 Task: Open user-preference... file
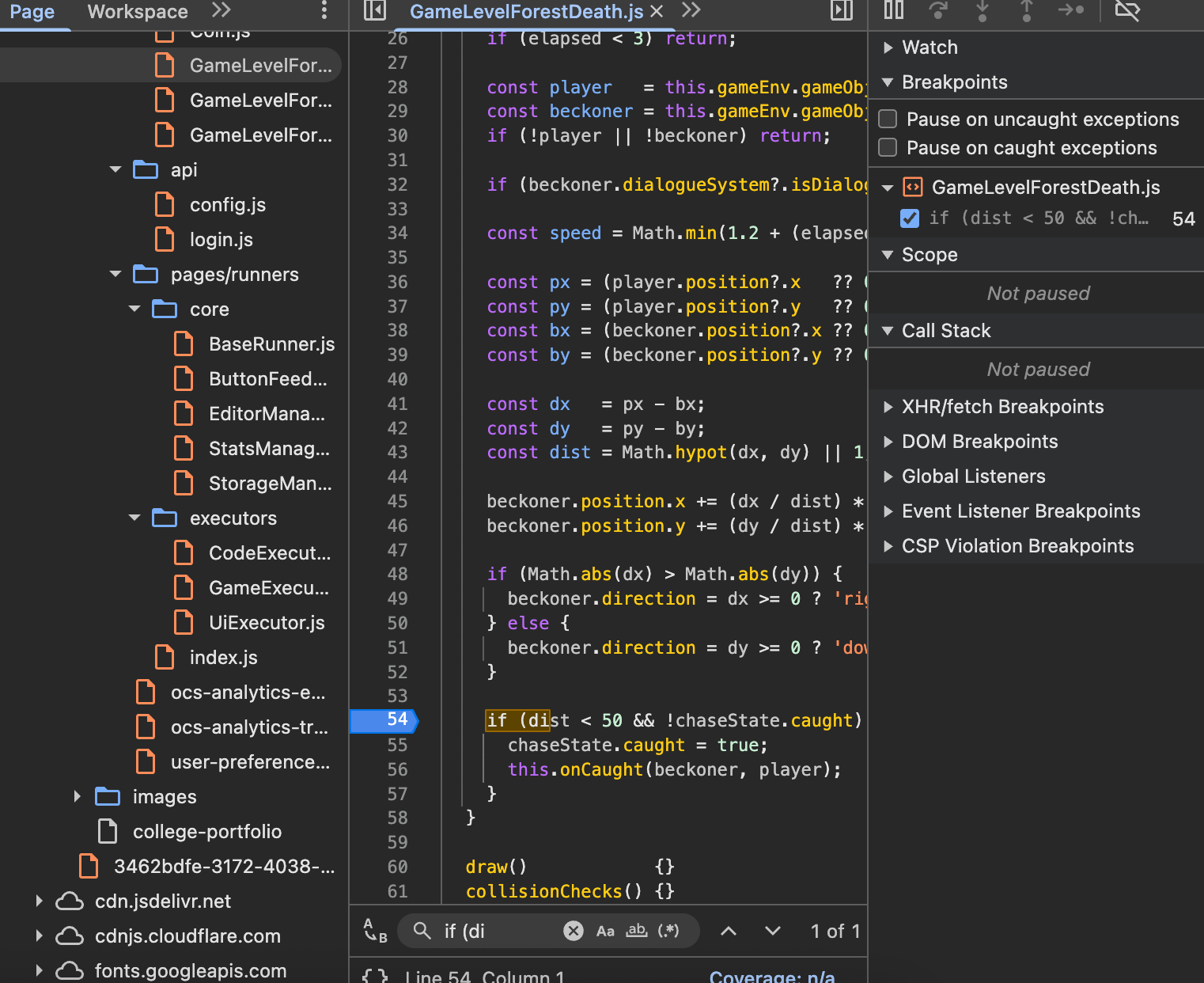pos(250,761)
